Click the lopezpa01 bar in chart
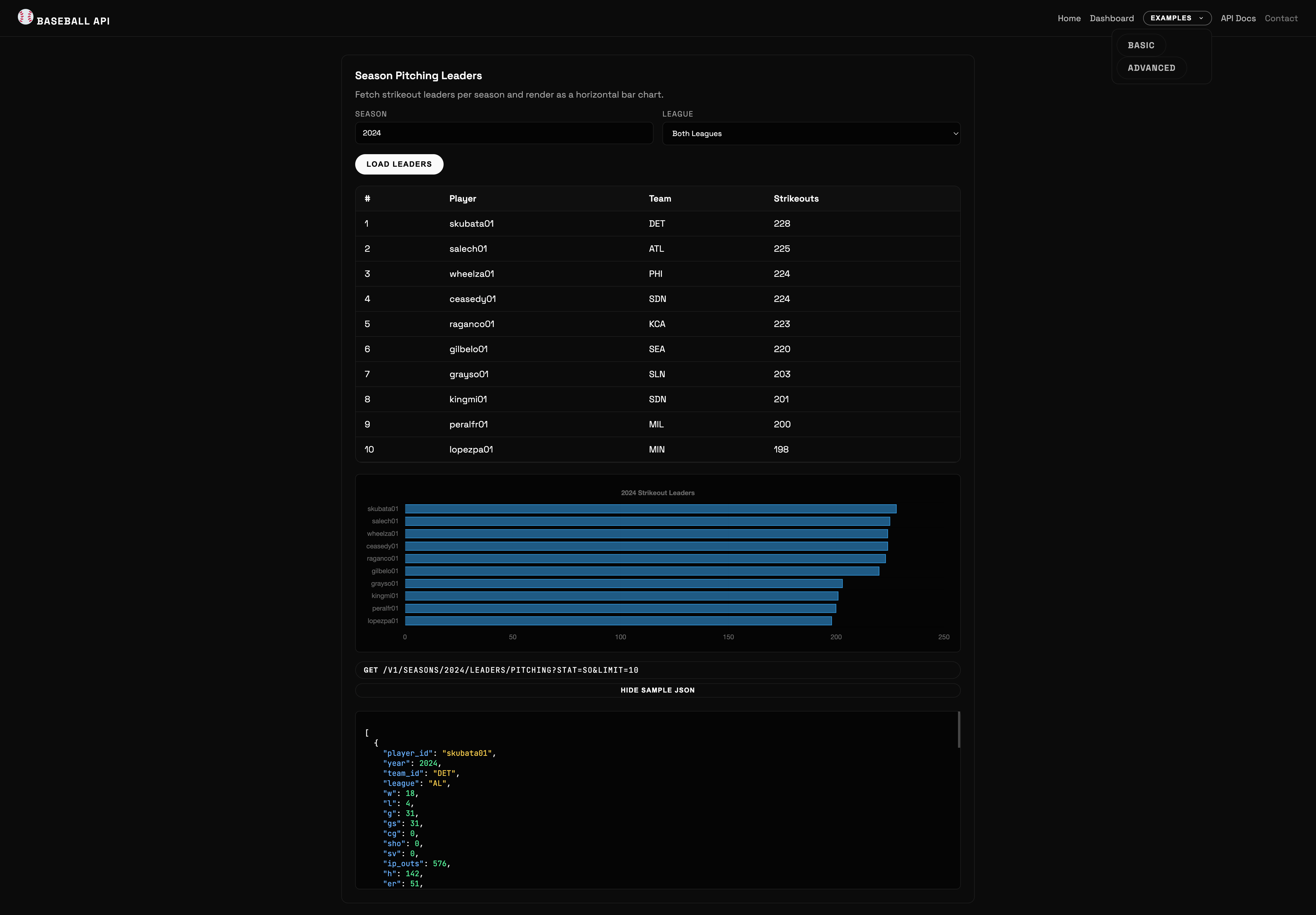This screenshot has width=1316, height=915. [618, 621]
